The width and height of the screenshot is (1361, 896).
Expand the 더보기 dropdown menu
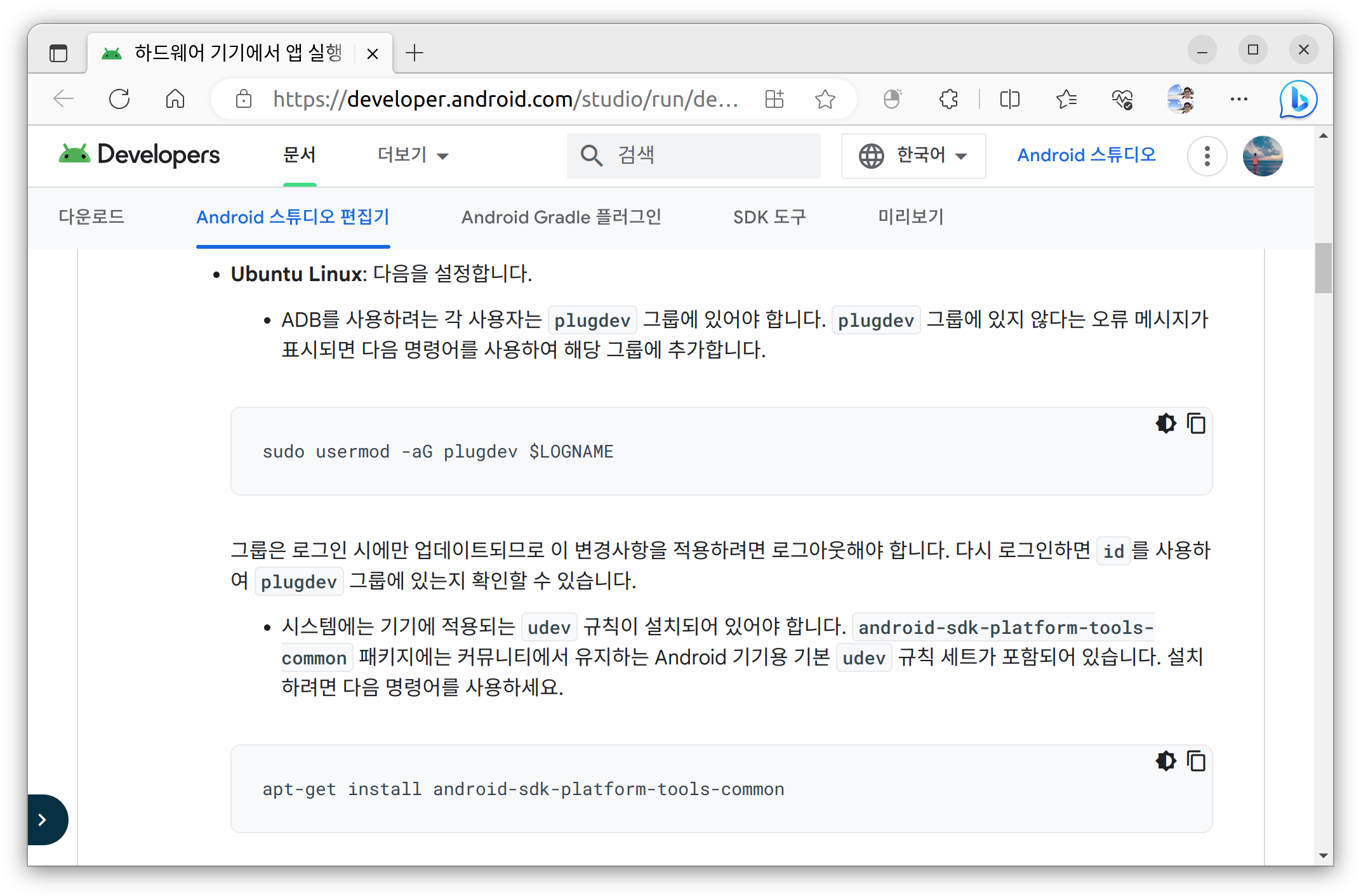pyautogui.click(x=413, y=155)
